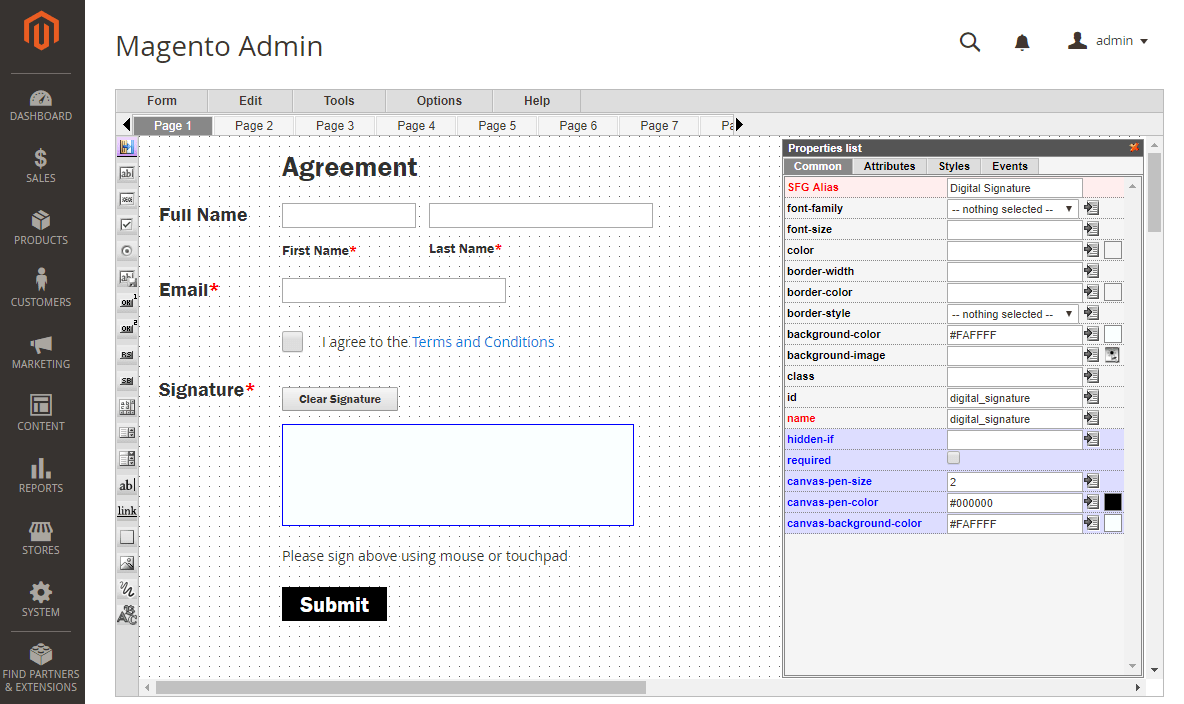
Task: Select the text input field tool
Action: (x=126, y=173)
